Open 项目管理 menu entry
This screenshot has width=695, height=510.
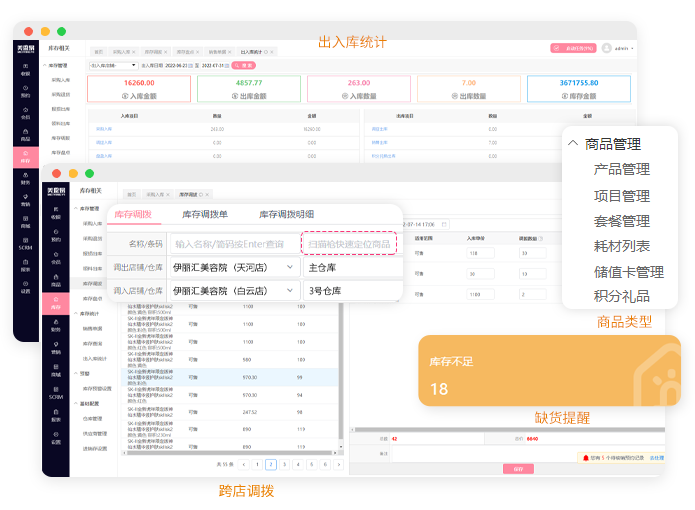(621, 196)
